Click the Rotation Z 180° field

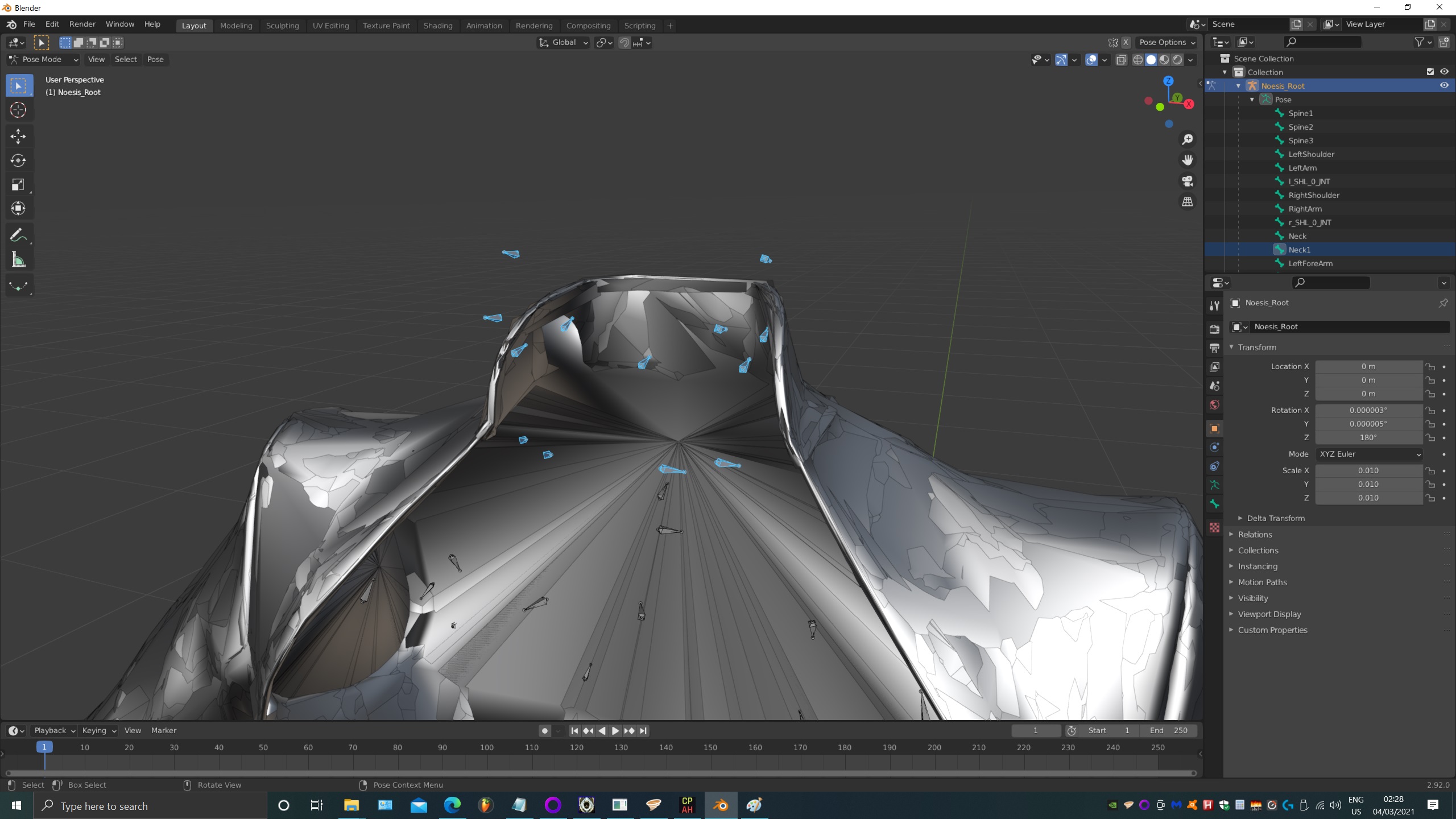point(1368,438)
